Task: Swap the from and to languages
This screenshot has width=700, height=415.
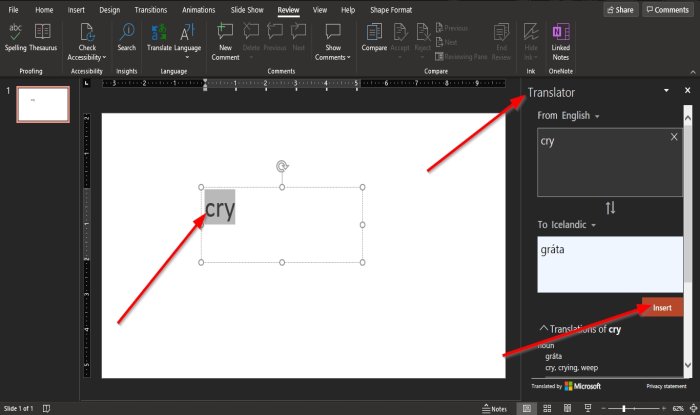Action: [x=610, y=208]
